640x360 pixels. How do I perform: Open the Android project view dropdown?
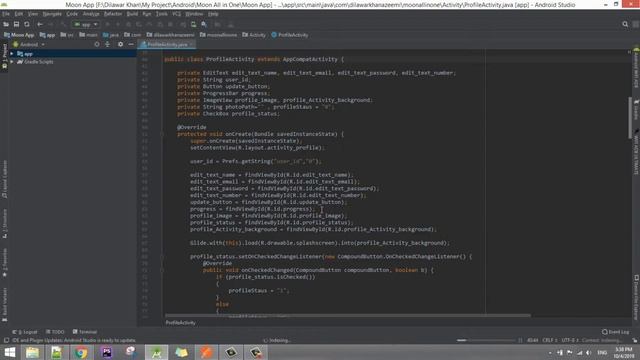29,44
